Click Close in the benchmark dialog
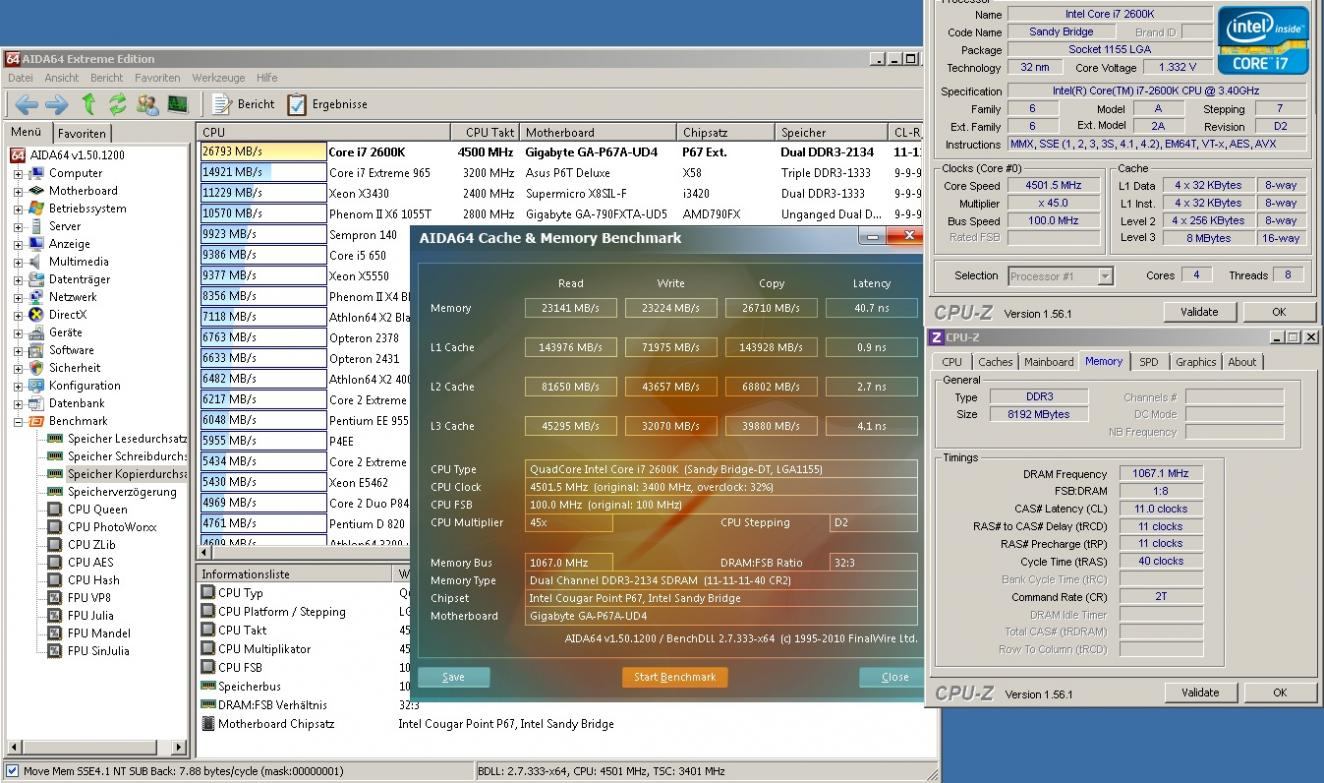The width and height of the screenshot is (1324, 783). pos(890,677)
